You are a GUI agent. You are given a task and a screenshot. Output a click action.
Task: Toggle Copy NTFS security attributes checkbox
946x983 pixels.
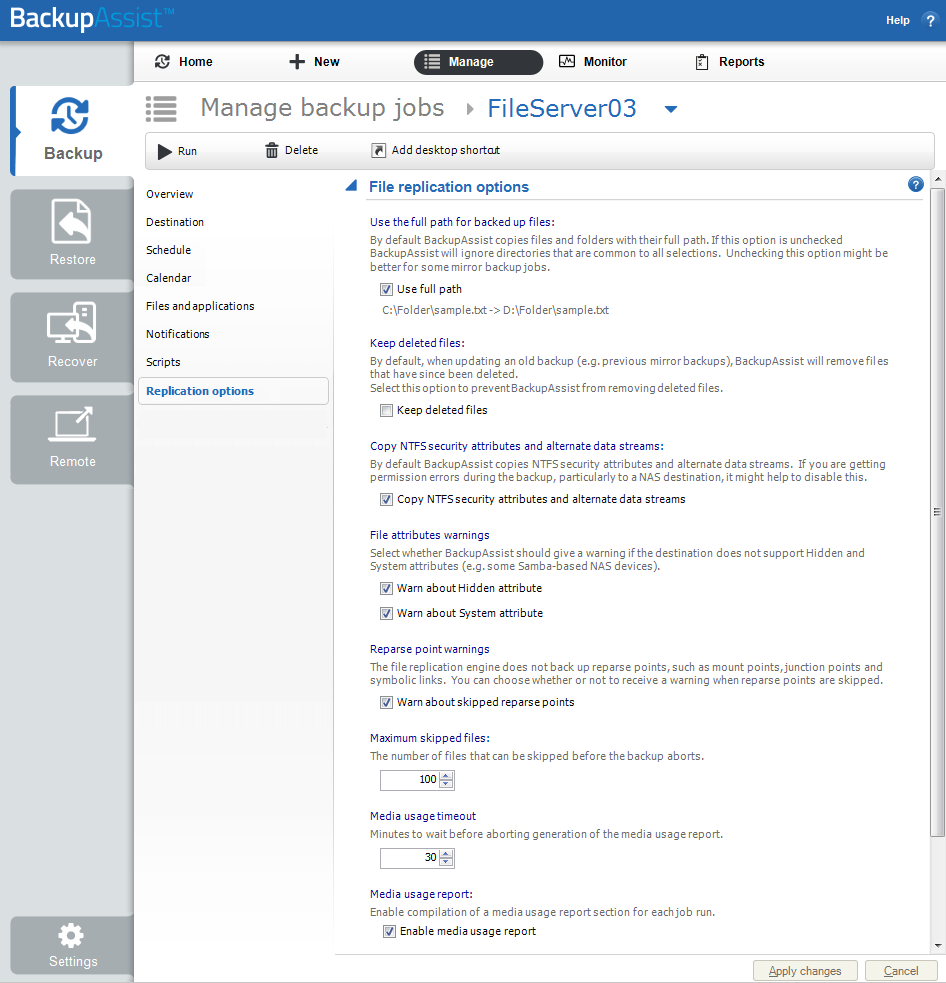pos(386,500)
